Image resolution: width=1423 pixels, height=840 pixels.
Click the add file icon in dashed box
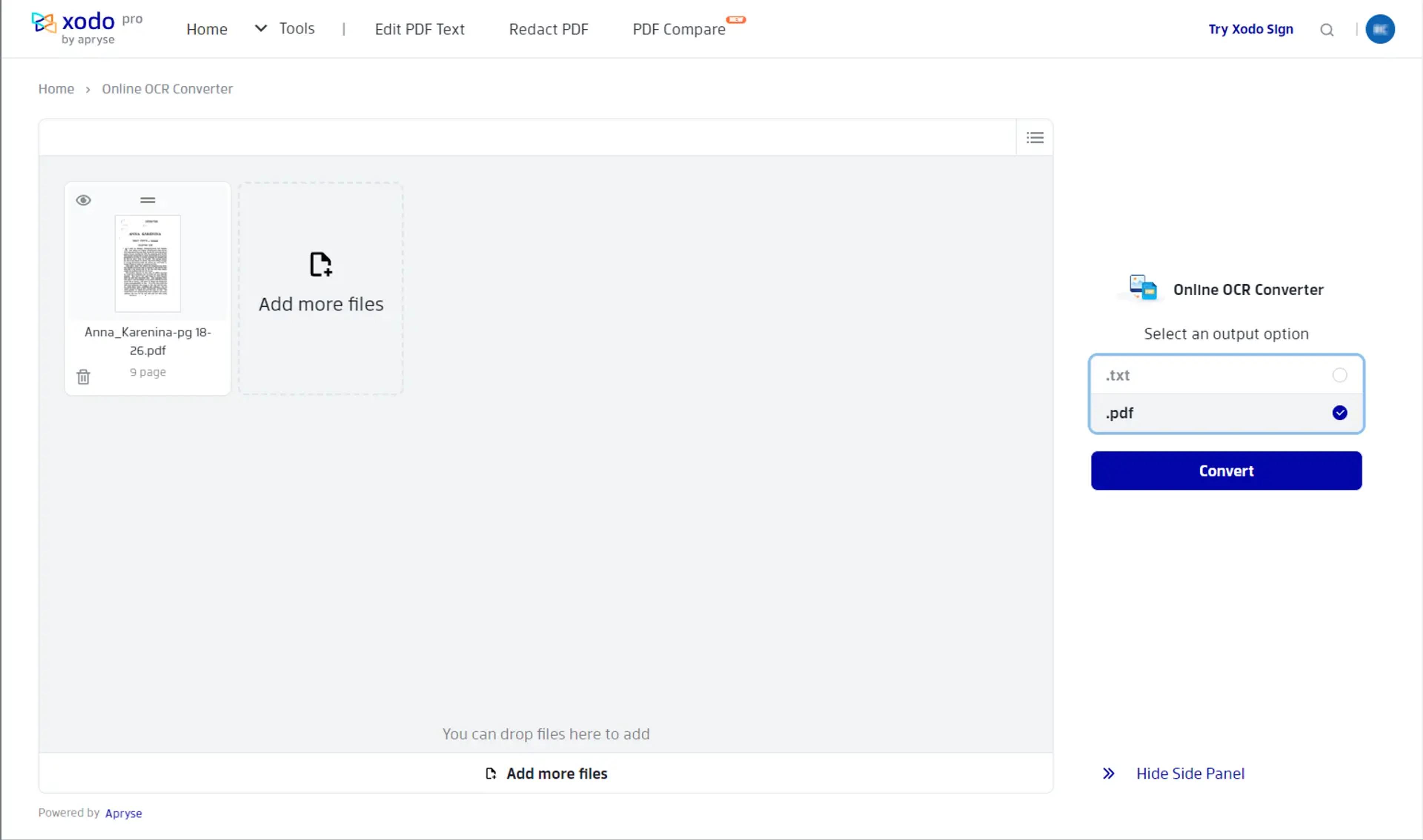click(x=321, y=264)
